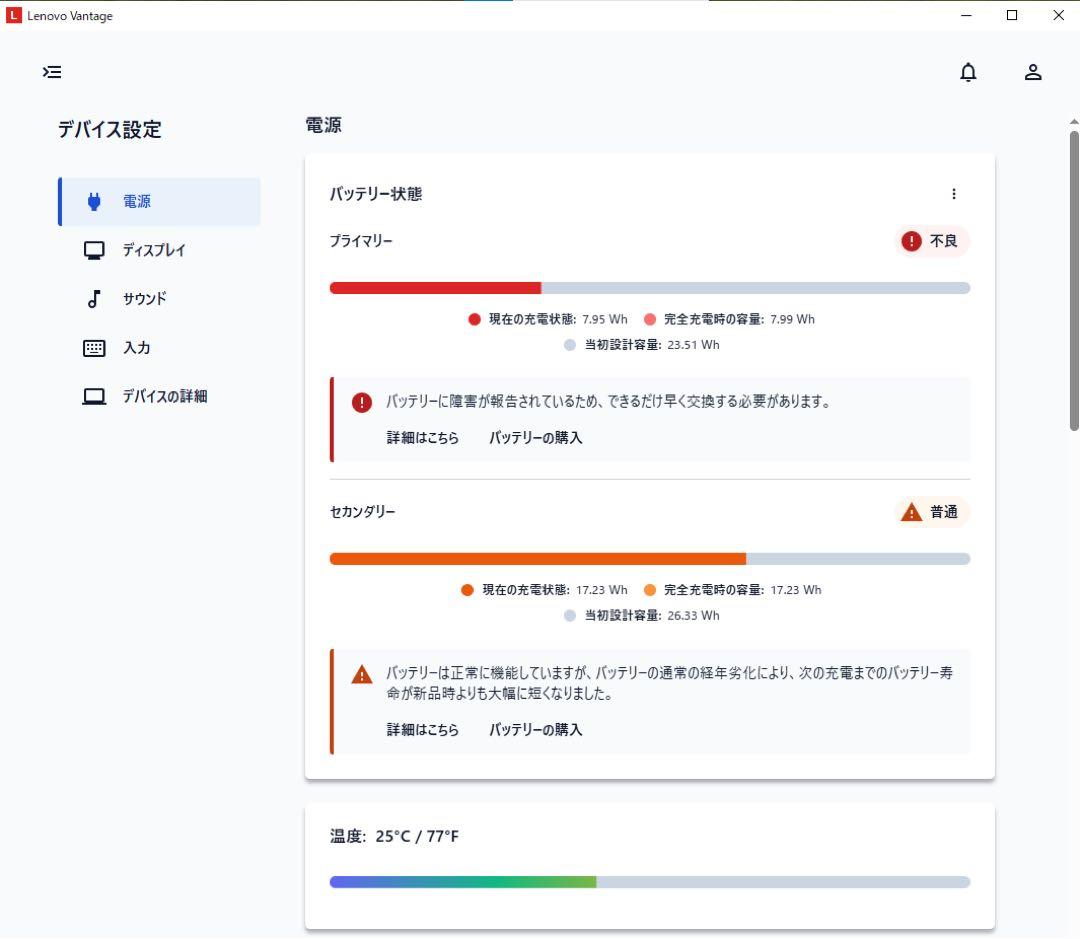This screenshot has height=939, width=1080.
Task: Click the 電源 plug icon in sidebar
Action: [x=94, y=202]
